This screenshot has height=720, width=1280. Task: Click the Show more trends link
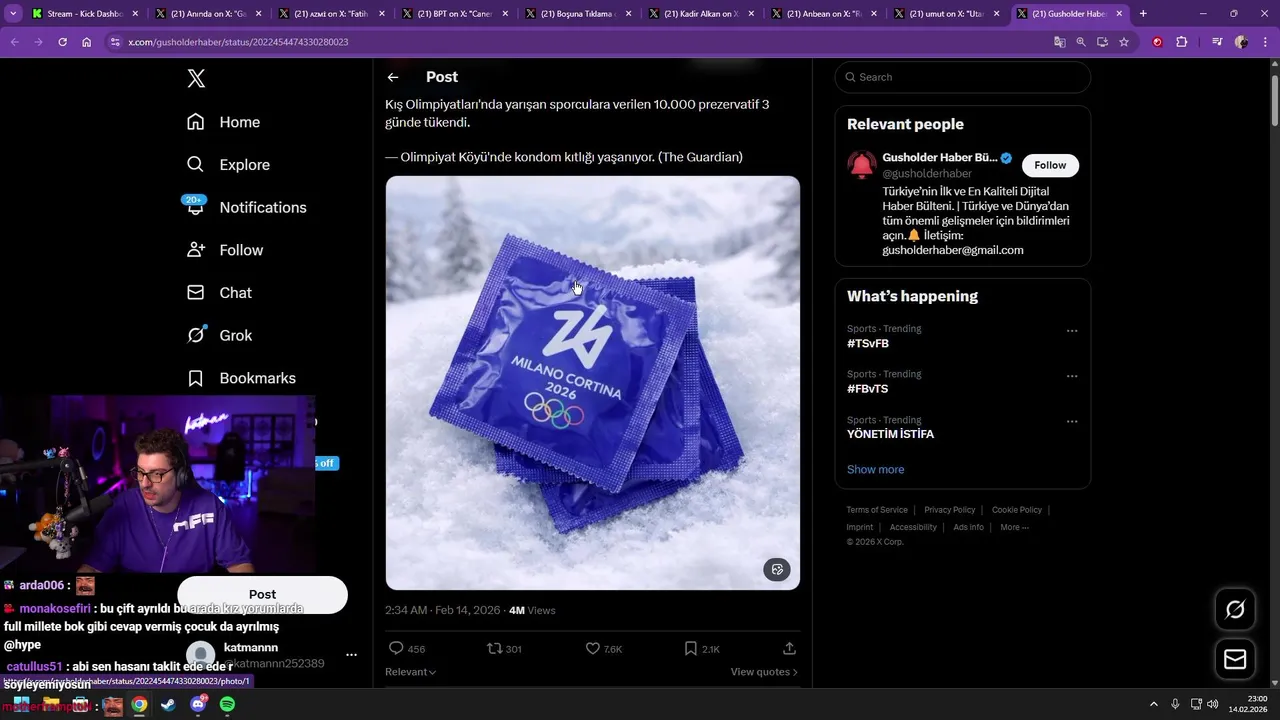[875, 469]
